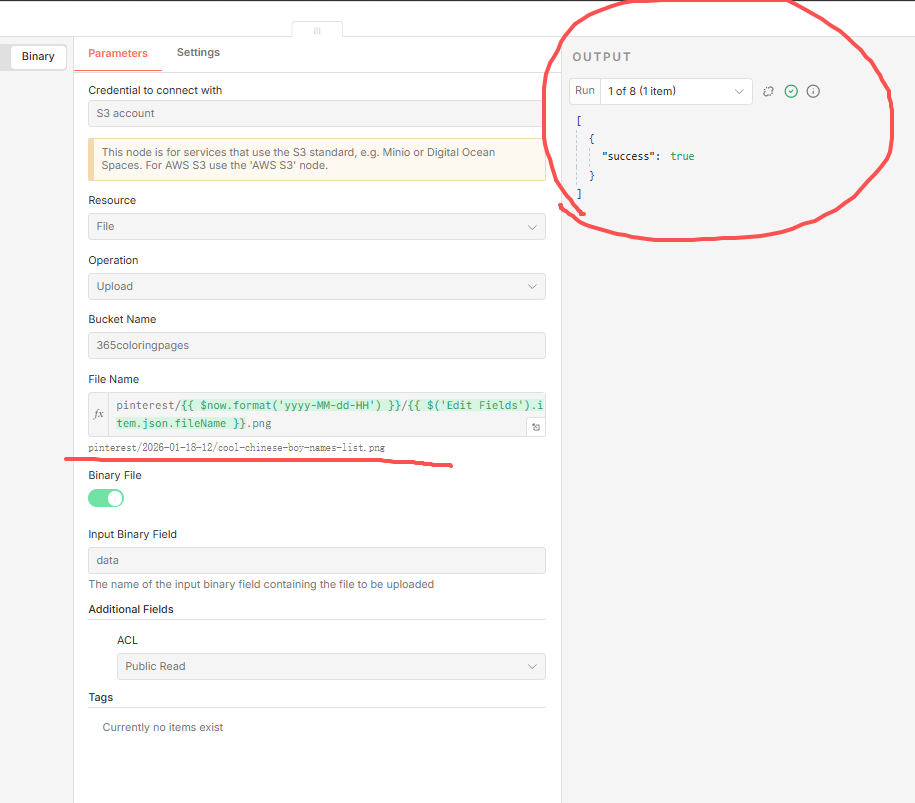This screenshot has height=803, width=915.
Task: Toggle the Binary File switch off
Action: click(x=106, y=498)
